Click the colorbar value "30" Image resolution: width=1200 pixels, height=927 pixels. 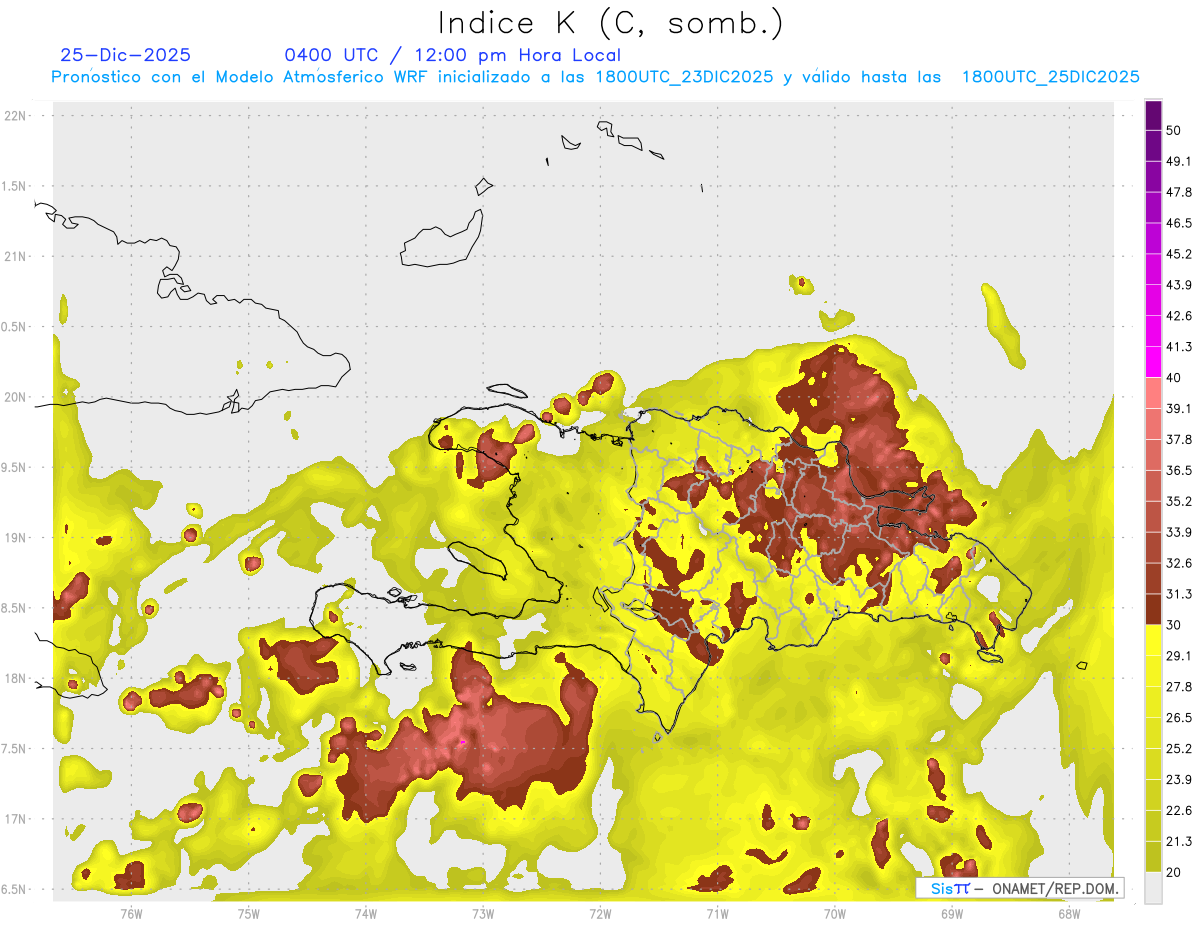click(x=1174, y=625)
